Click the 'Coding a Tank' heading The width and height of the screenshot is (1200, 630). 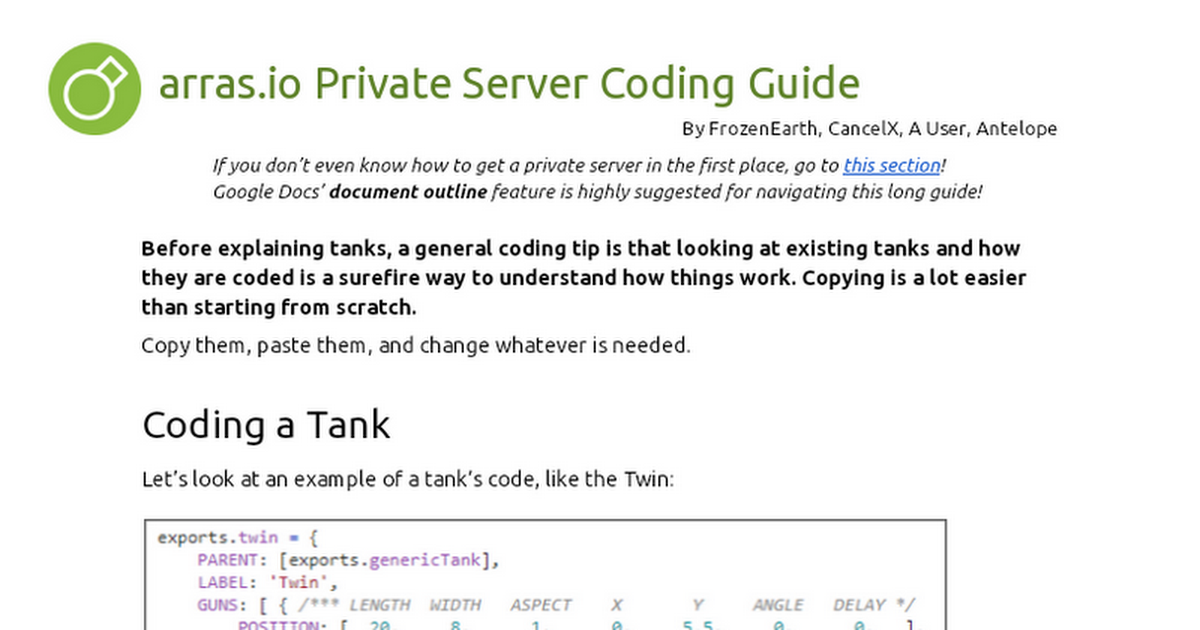266,425
